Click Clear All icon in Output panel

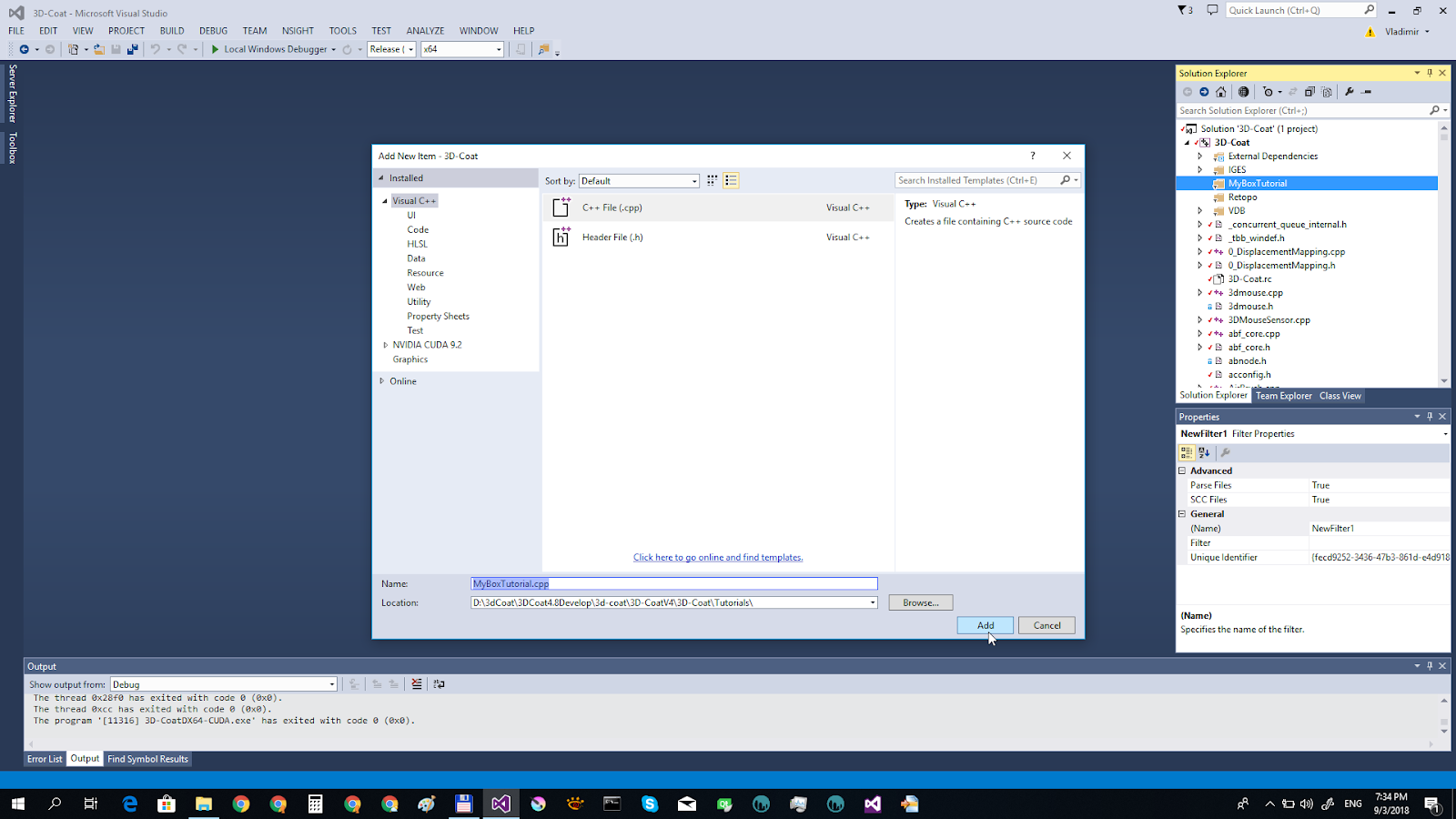click(417, 684)
